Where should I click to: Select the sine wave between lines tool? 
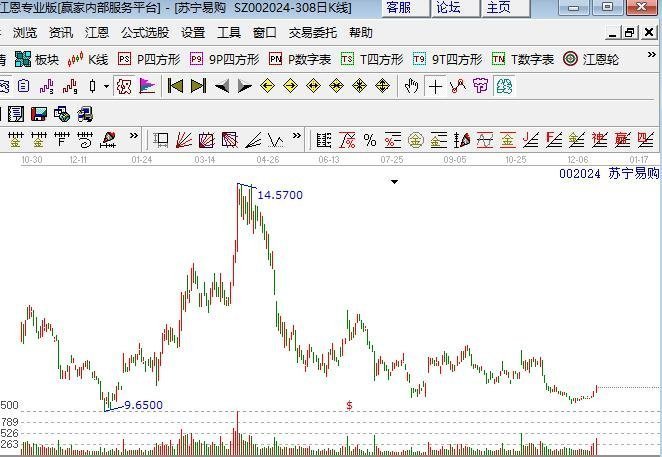485,140
